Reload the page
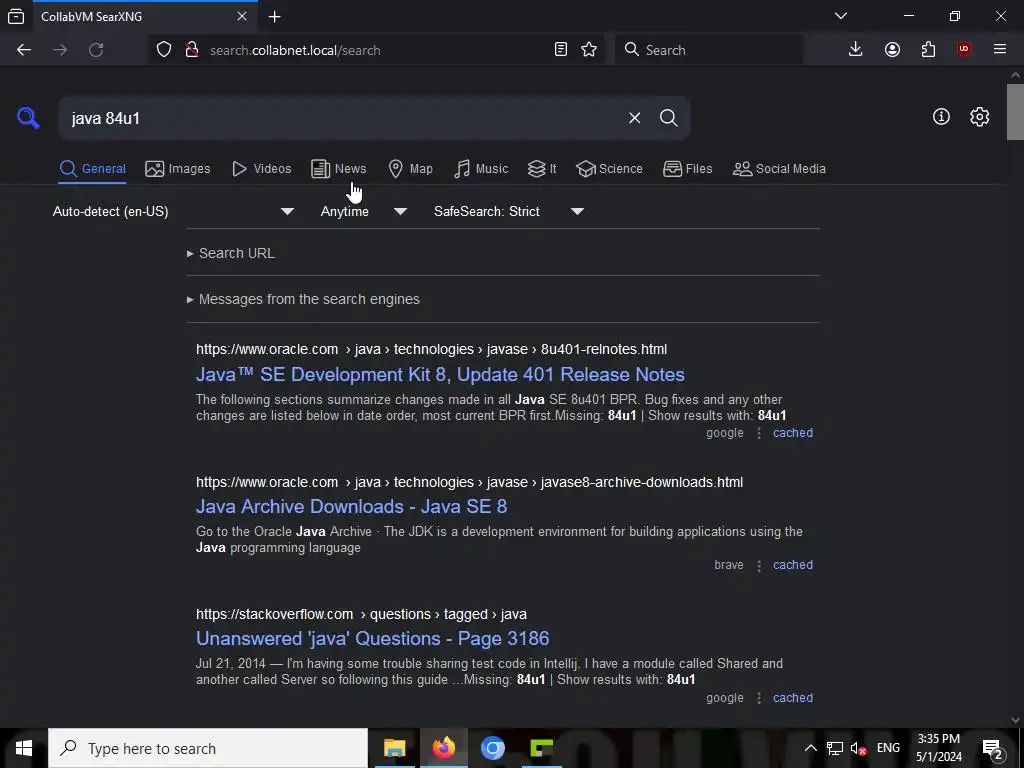Screen dimensions: 1024x768 tap(96, 50)
